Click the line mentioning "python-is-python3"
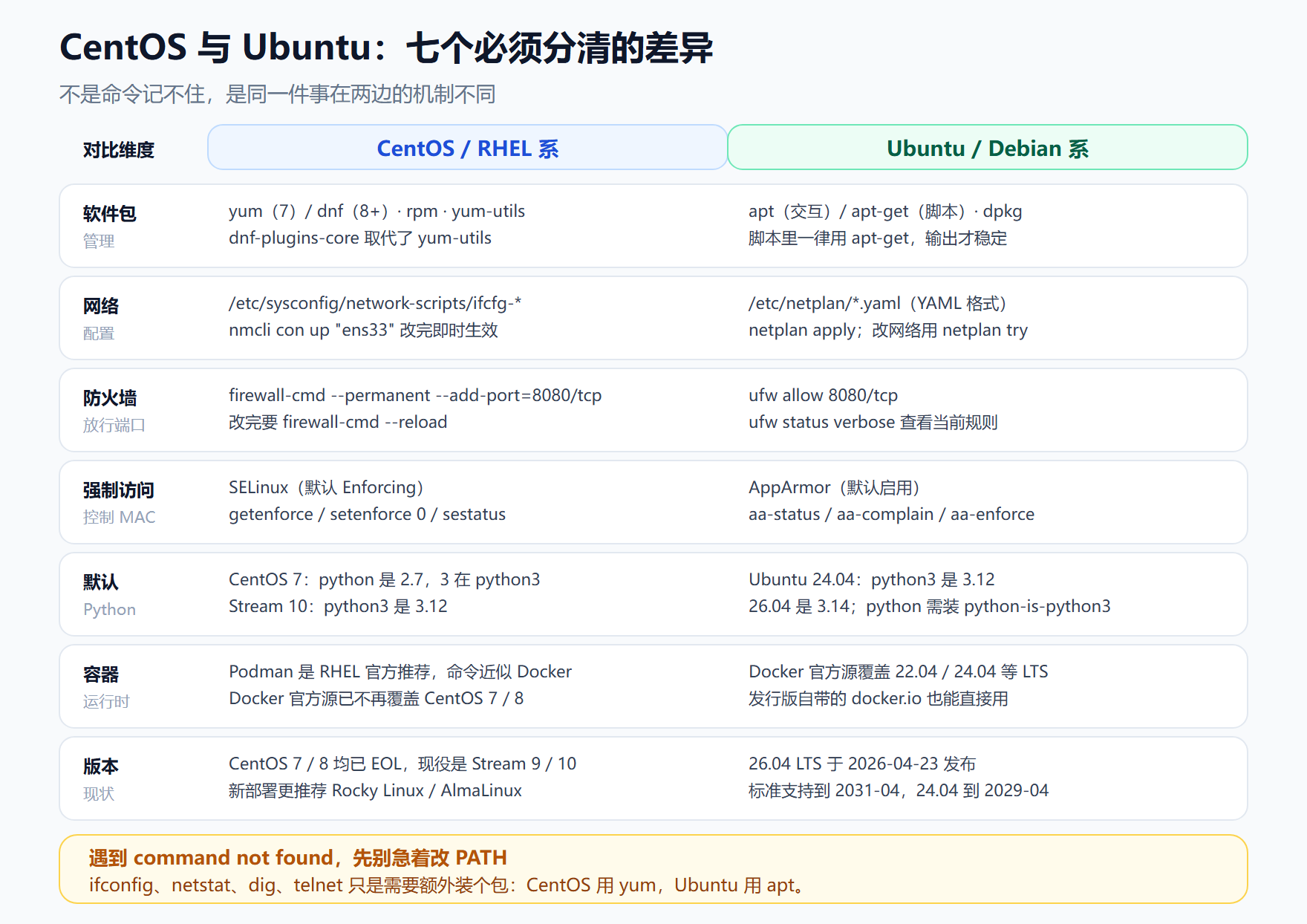 click(x=930, y=607)
